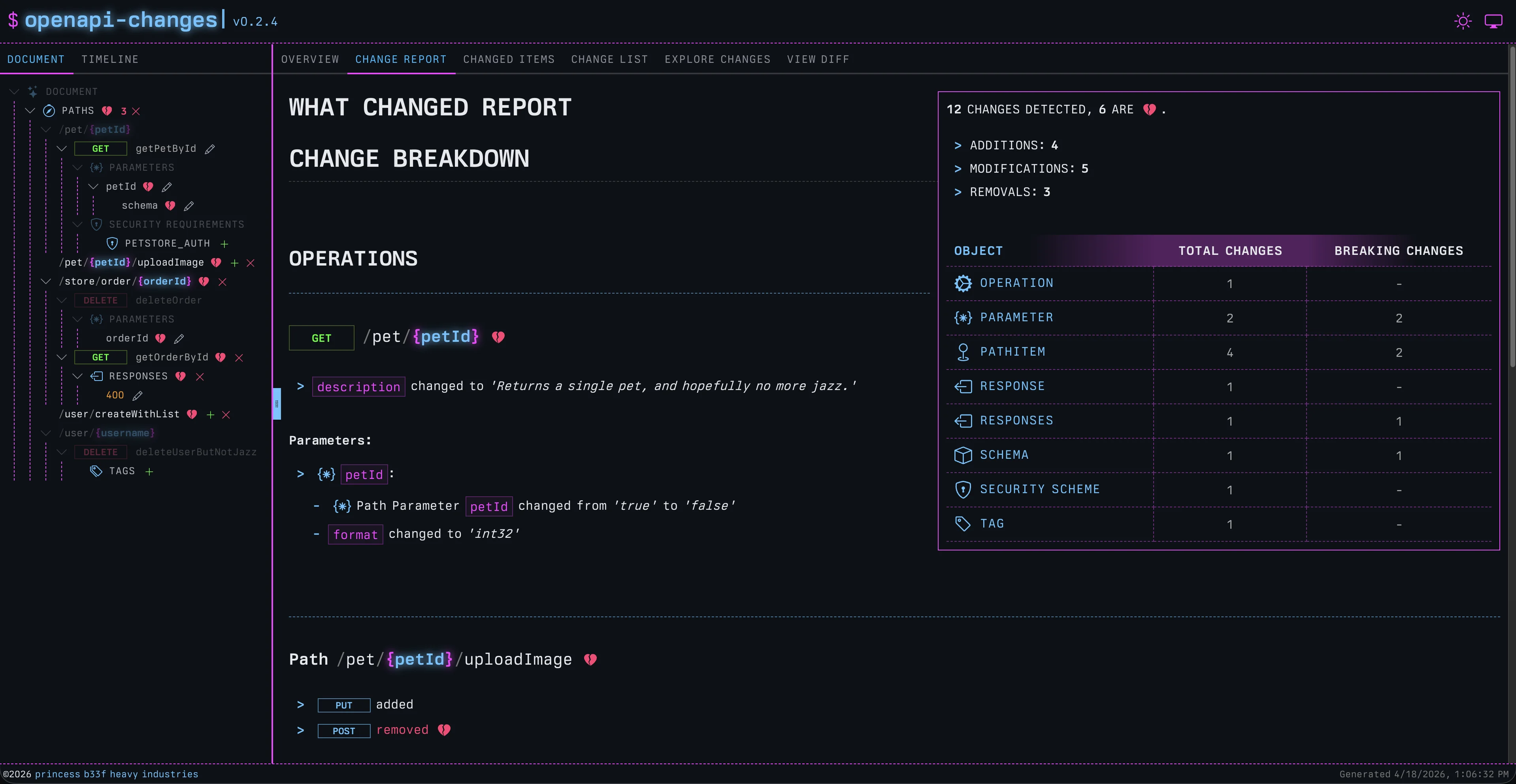Click the openapi-changes title link

(121, 20)
